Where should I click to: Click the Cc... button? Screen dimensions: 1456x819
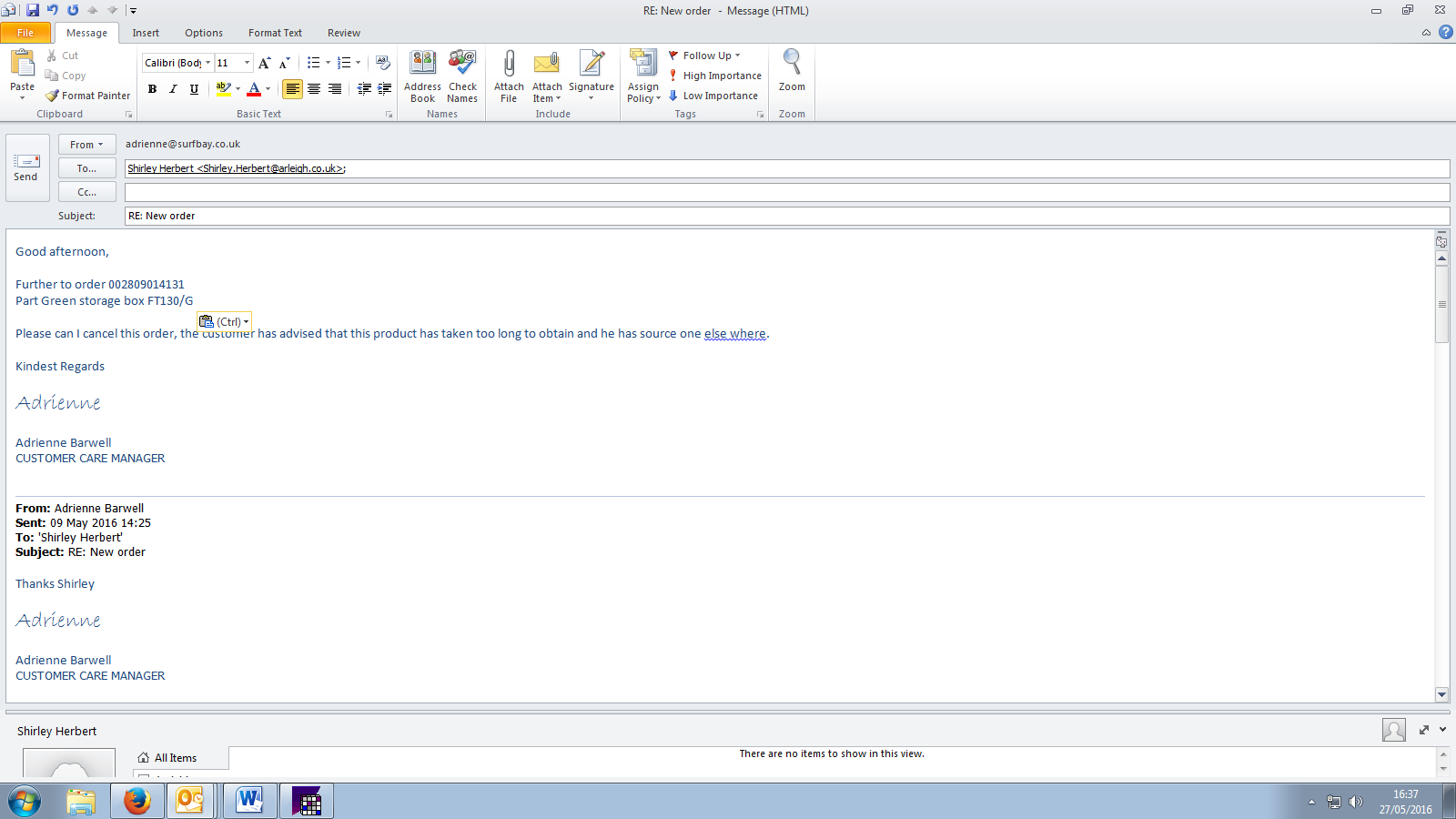pos(86,192)
